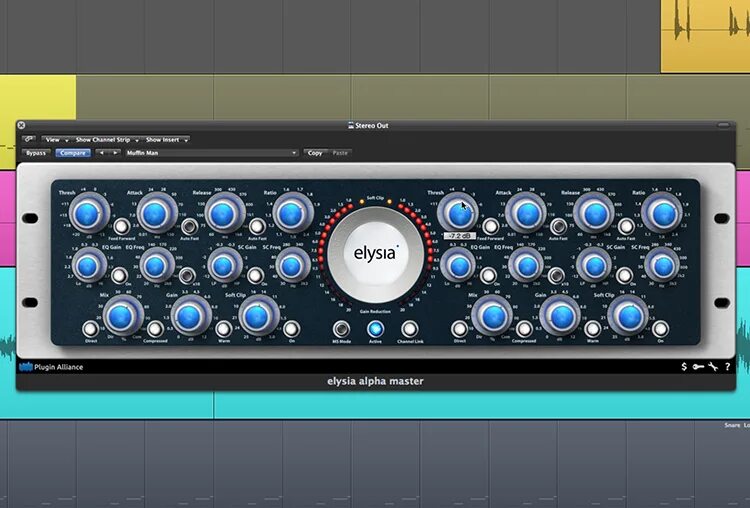750x508 pixels.
Task: Click right channel SC Gain knob
Action: click(594, 266)
